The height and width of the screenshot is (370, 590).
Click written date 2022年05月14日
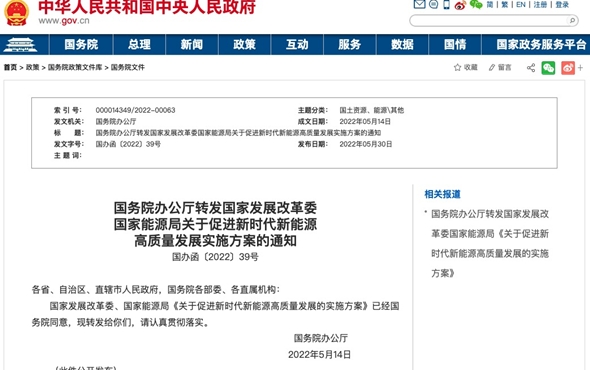click(x=365, y=122)
